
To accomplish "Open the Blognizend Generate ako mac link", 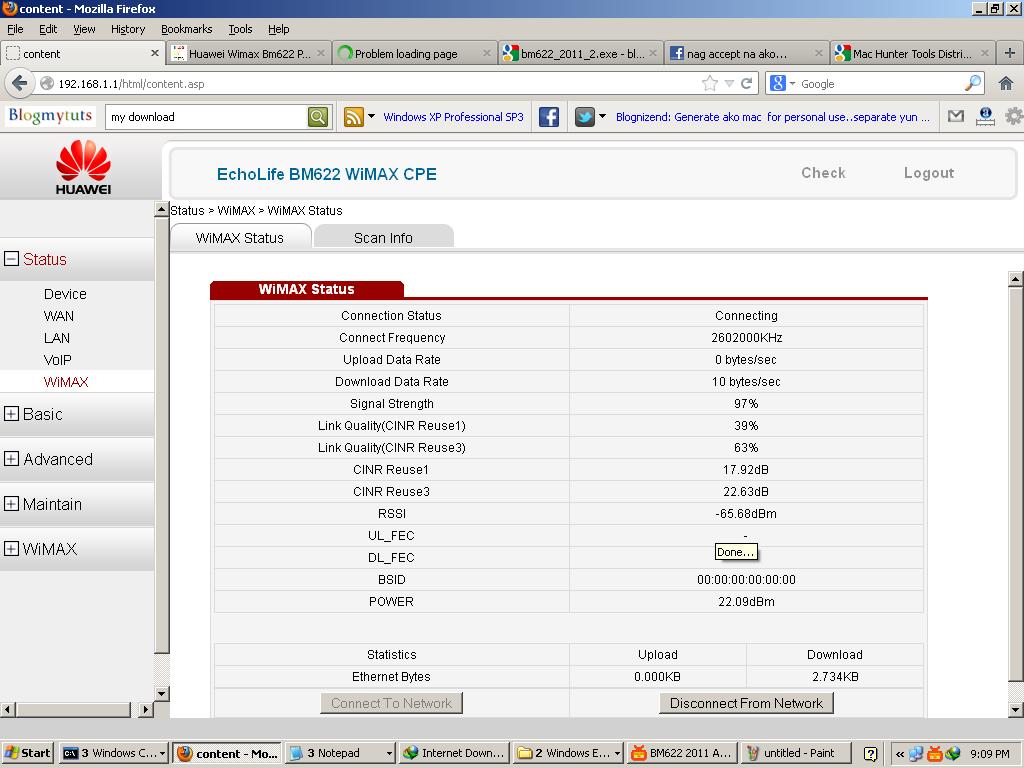I will 773,117.
